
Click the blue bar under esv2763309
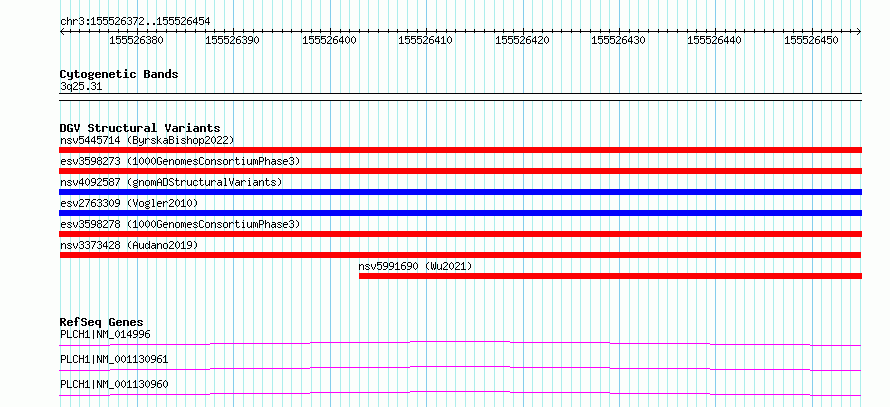pyautogui.click(x=460, y=213)
